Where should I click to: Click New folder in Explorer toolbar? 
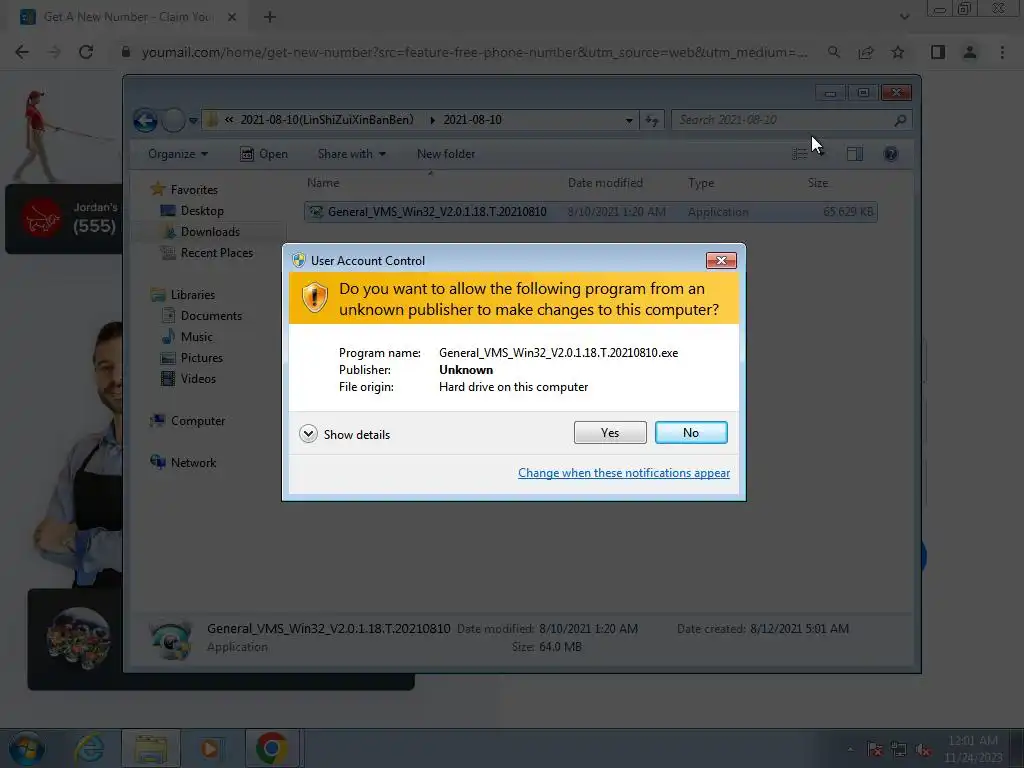click(x=446, y=154)
